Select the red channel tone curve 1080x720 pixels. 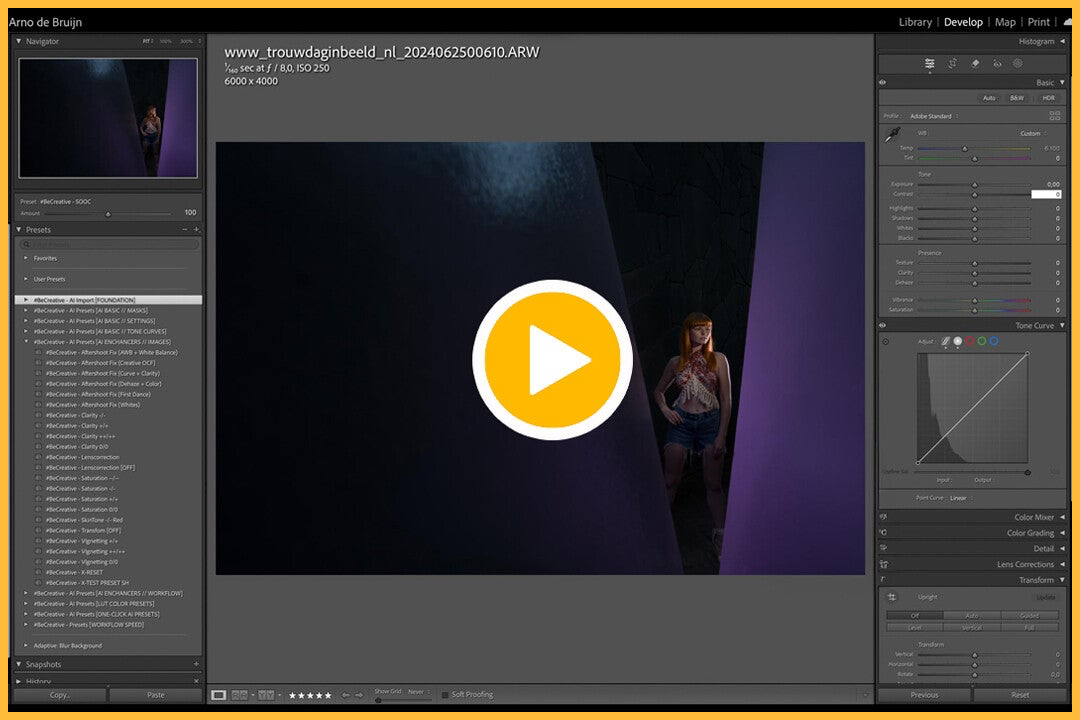(x=969, y=341)
